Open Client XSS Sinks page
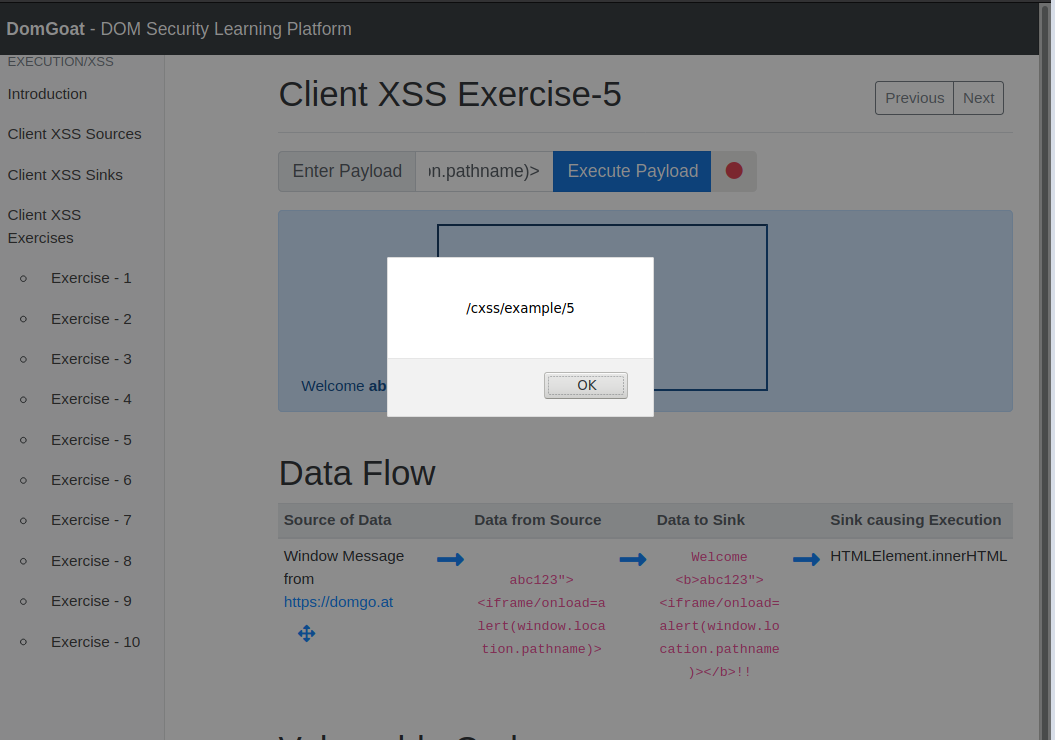 click(x=65, y=175)
